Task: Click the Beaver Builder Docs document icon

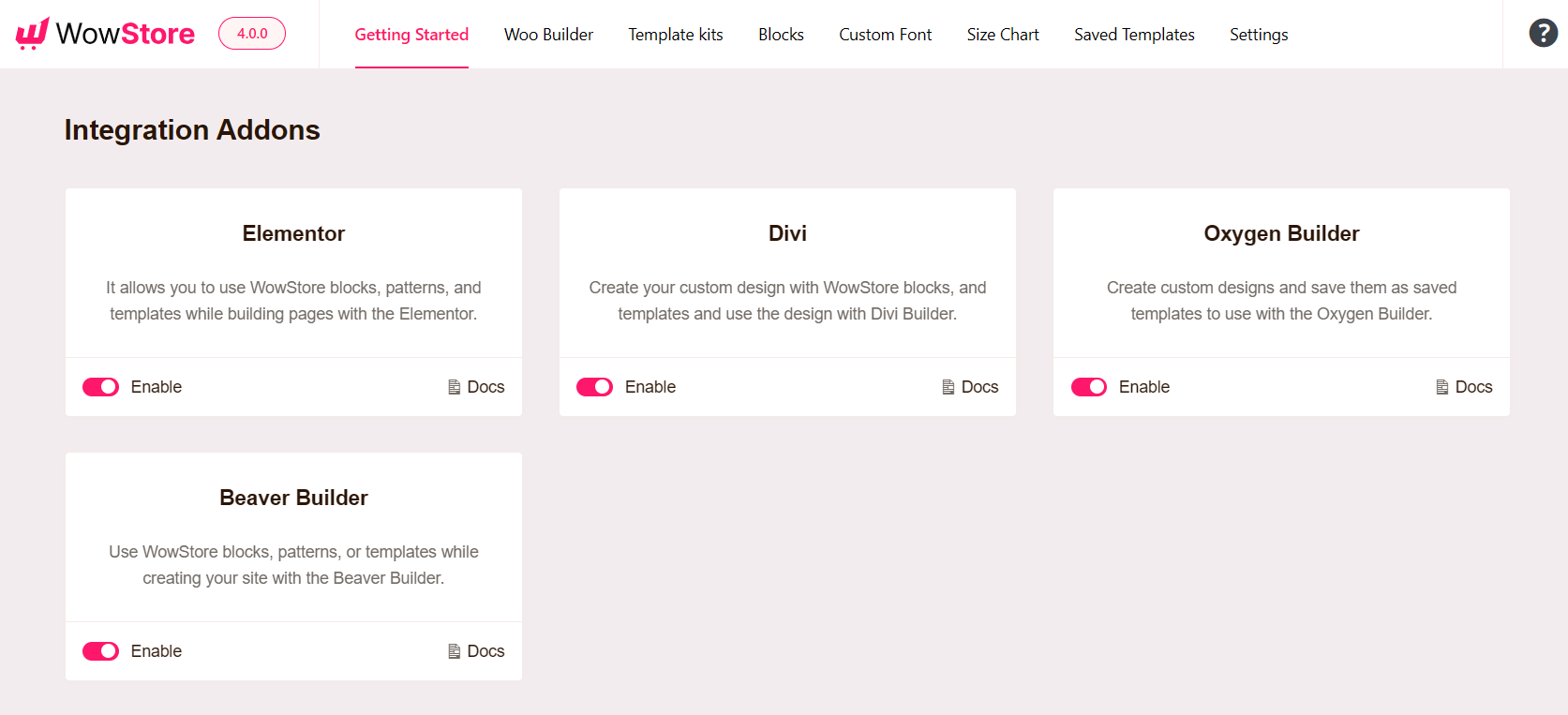Action: [454, 651]
